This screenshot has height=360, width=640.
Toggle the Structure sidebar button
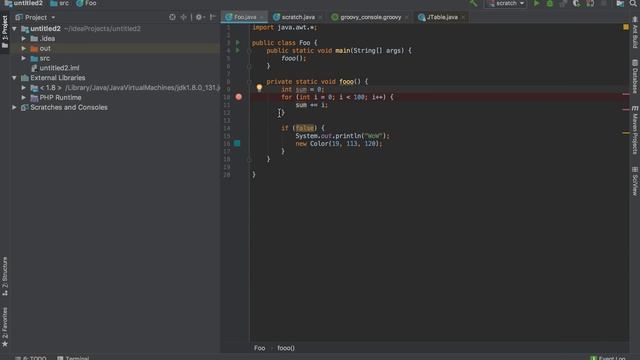4,276
